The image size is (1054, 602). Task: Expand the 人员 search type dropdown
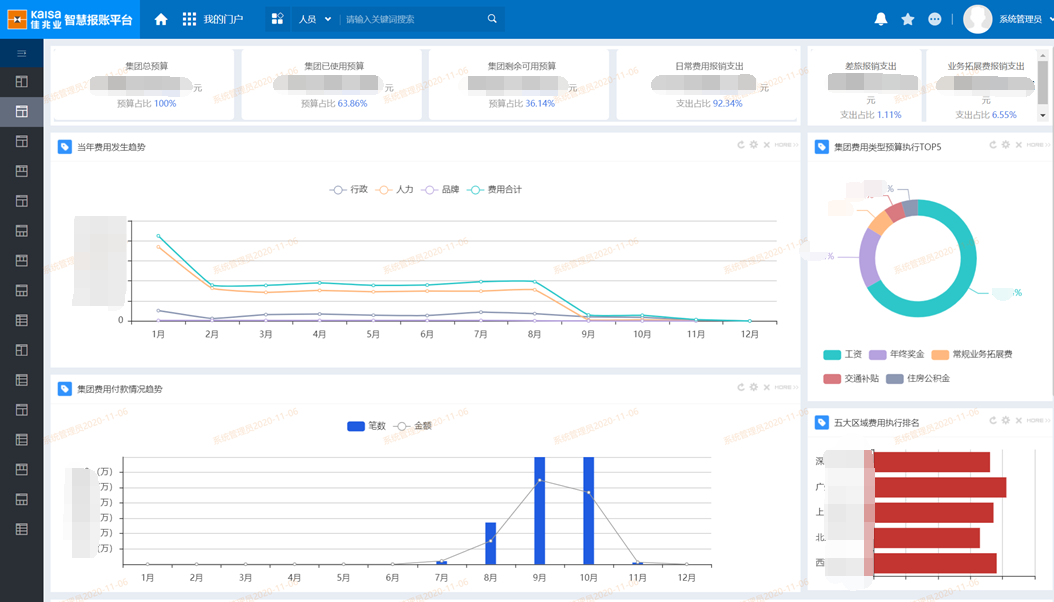point(315,19)
